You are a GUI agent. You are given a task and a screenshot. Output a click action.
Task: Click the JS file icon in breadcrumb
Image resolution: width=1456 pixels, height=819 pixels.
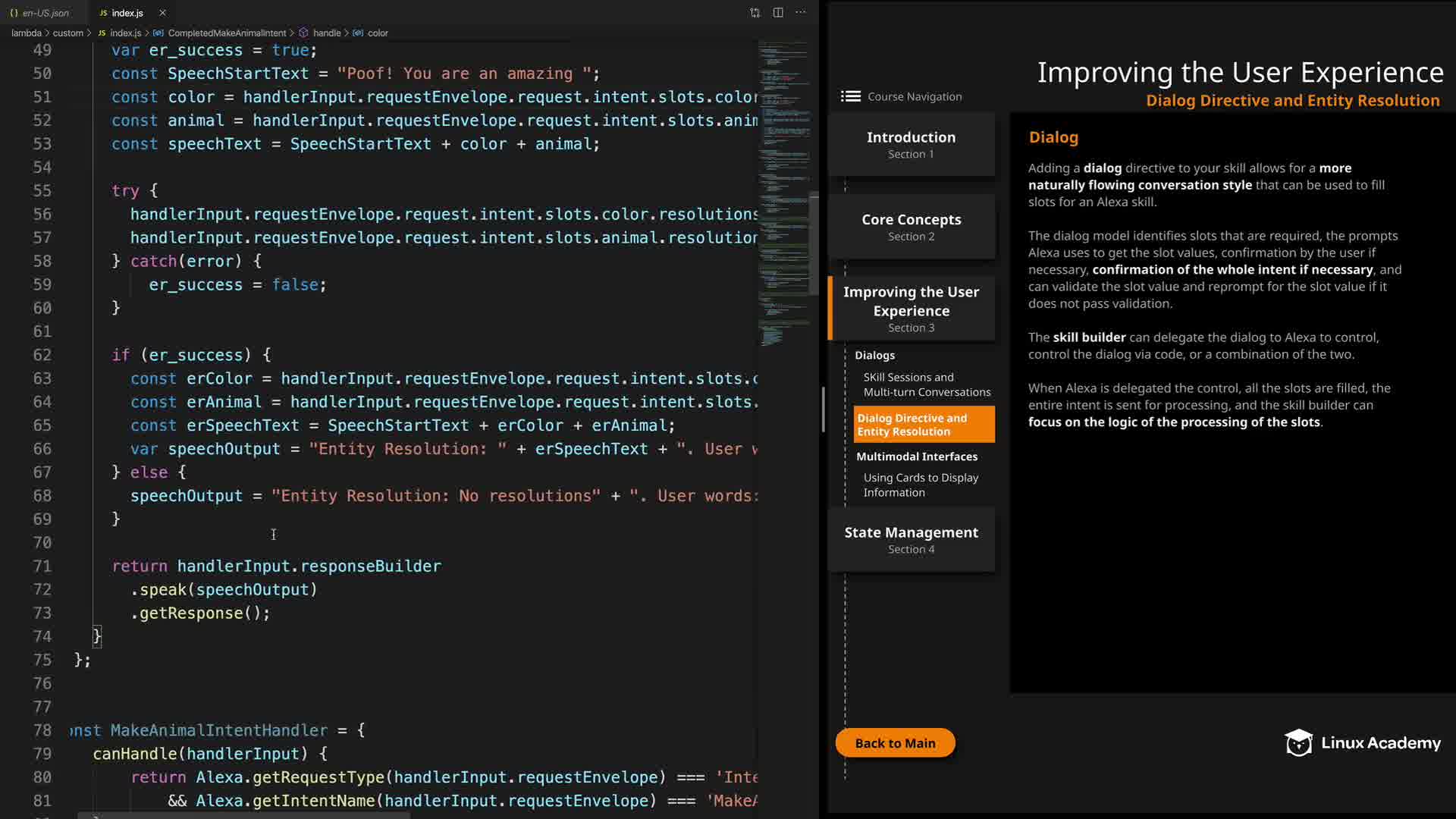pos(102,33)
